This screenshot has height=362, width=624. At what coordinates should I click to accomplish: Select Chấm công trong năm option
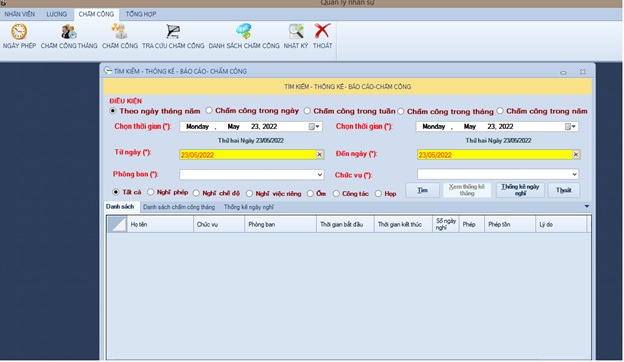(x=500, y=111)
